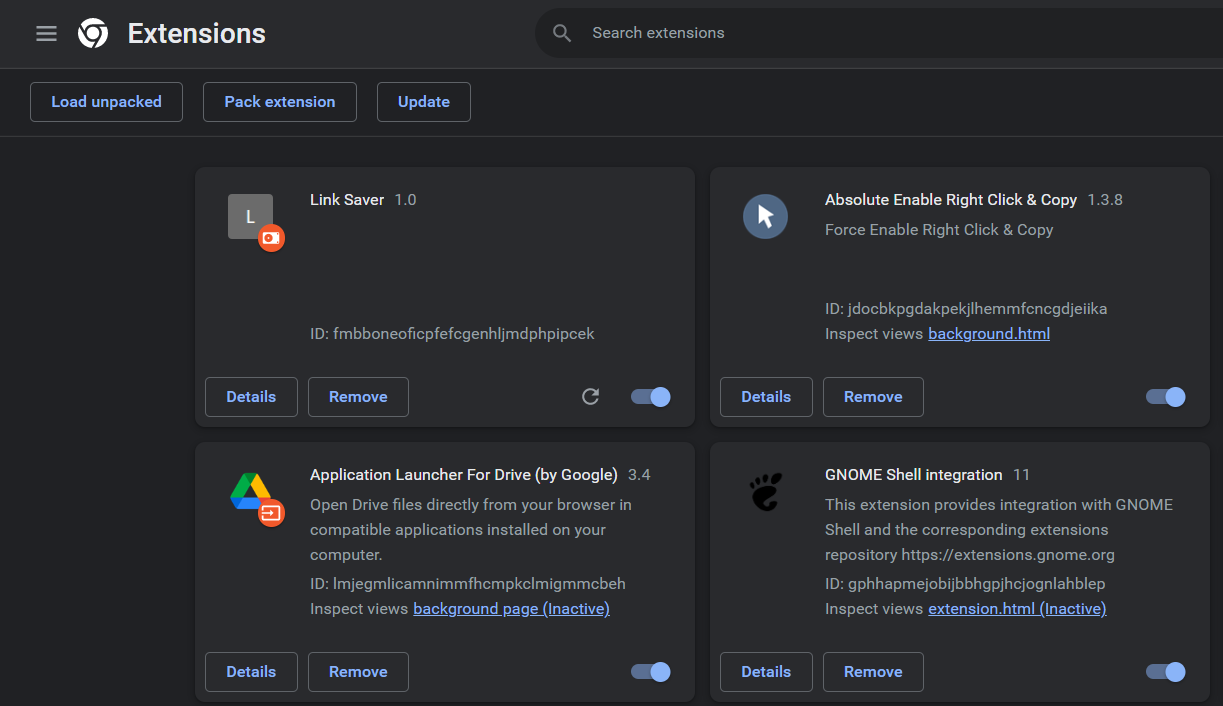Click Link Saver extension name
Viewport: 1223px width, 706px height.
(x=347, y=200)
